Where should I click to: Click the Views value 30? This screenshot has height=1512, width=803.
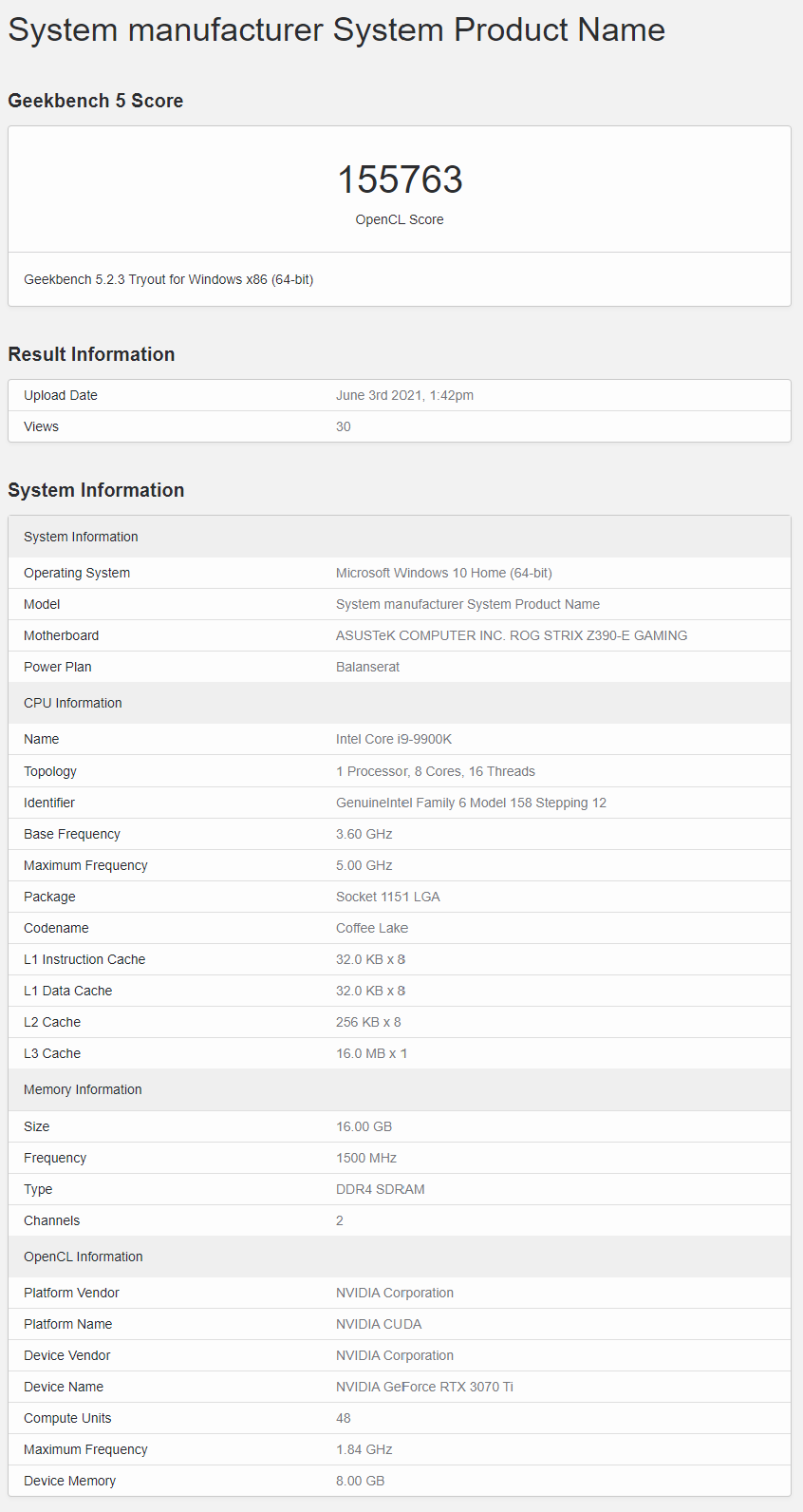[344, 426]
